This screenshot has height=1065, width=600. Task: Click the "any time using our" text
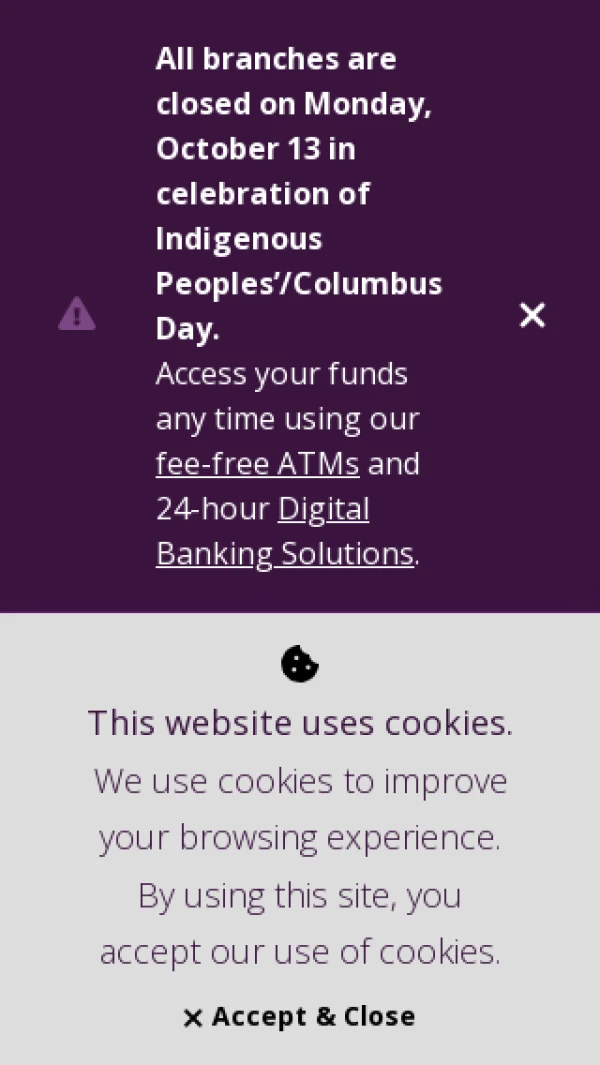click(x=287, y=419)
